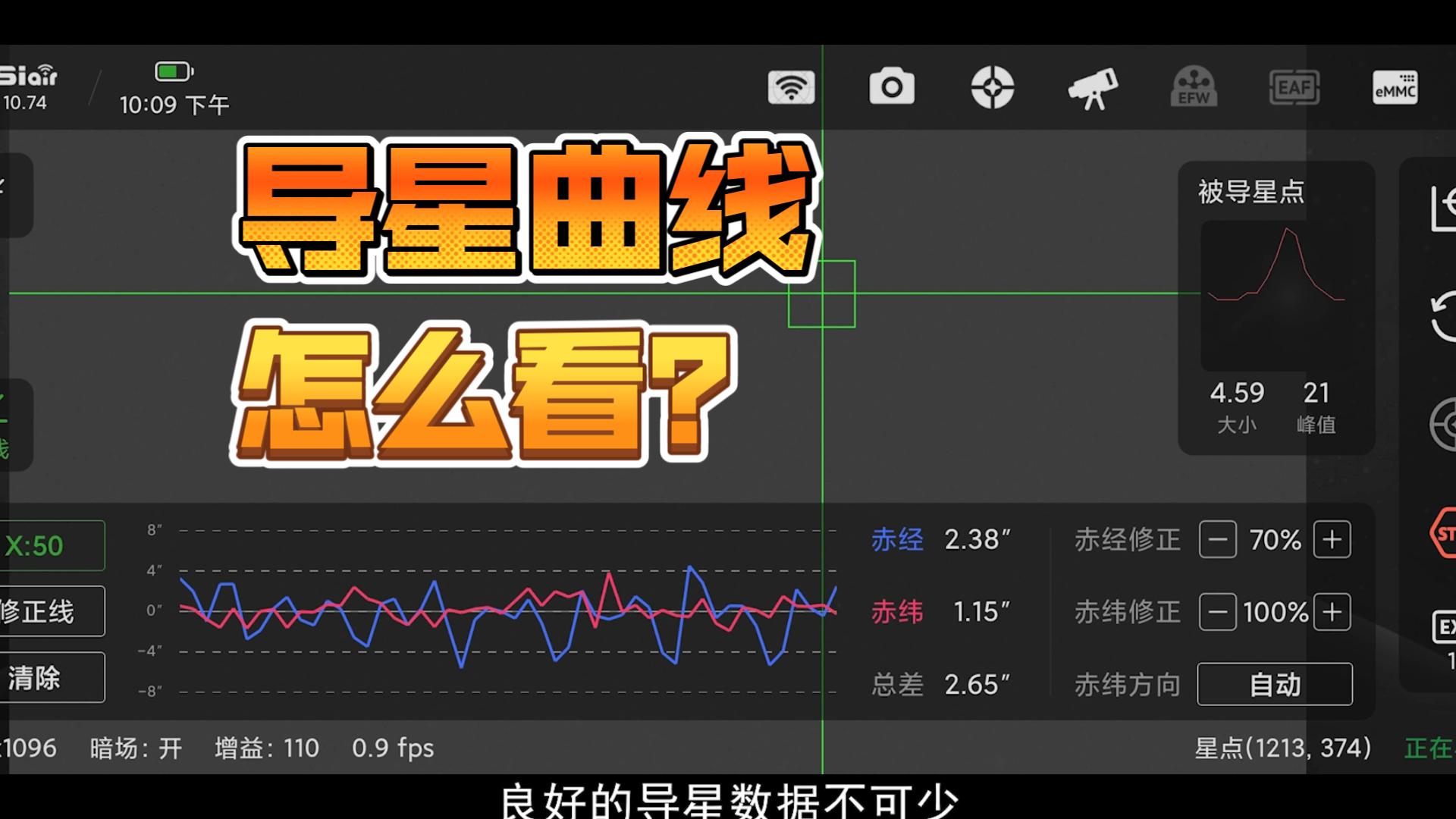Click the loop refresh icon on right
The image size is (1456, 819).
(1443, 316)
